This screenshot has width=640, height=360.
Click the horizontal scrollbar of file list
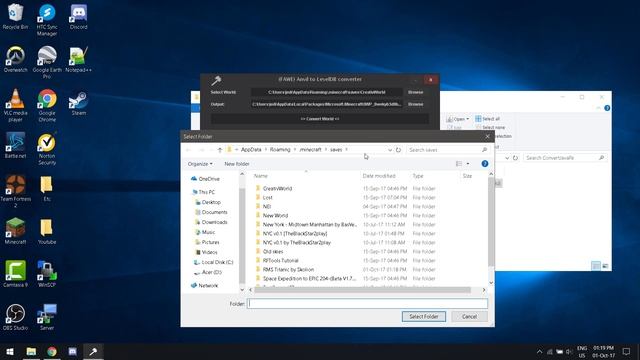362,290
